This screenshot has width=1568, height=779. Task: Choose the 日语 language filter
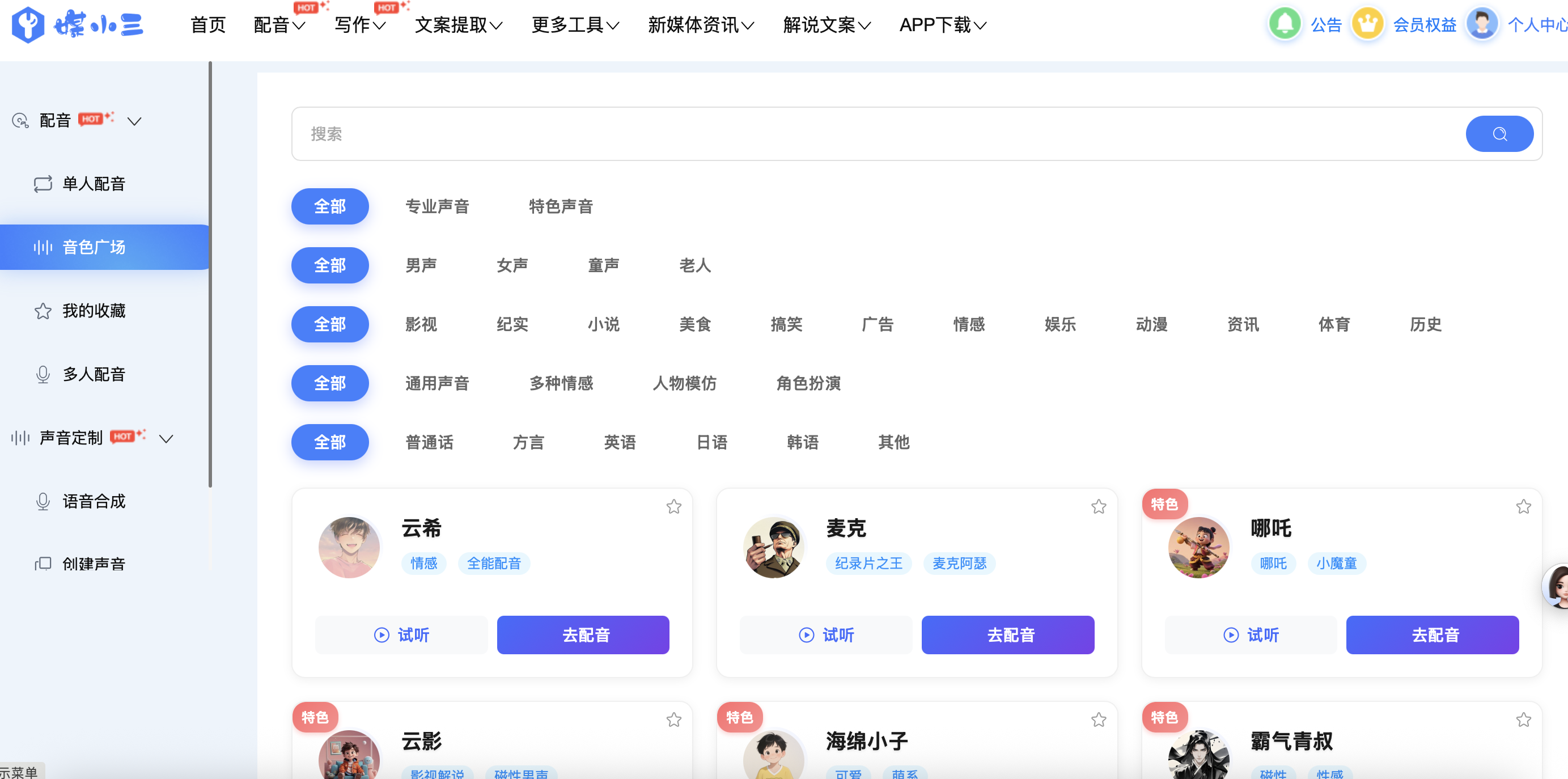[711, 442]
